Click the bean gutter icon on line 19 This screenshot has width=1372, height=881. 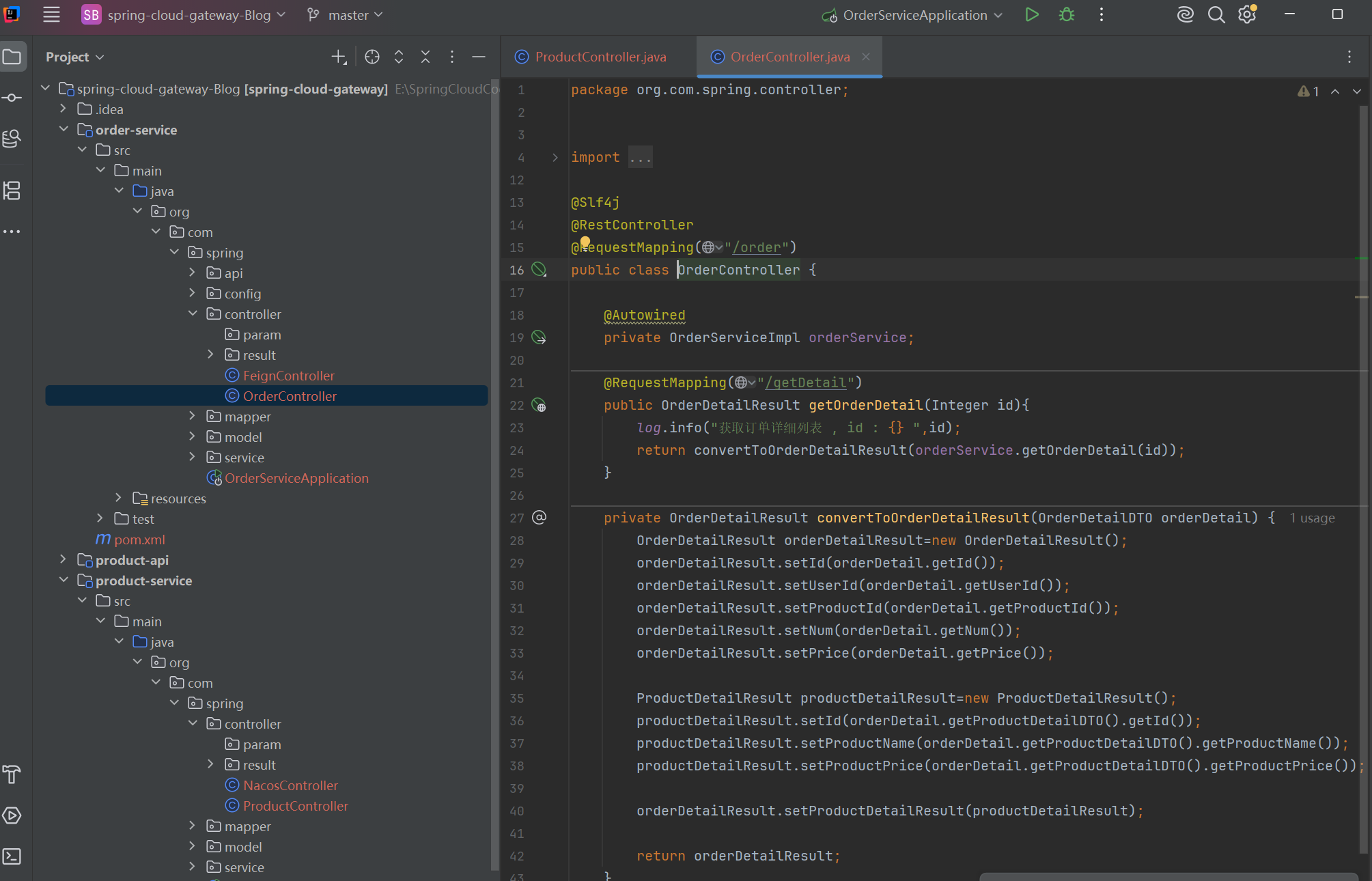tap(539, 337)
